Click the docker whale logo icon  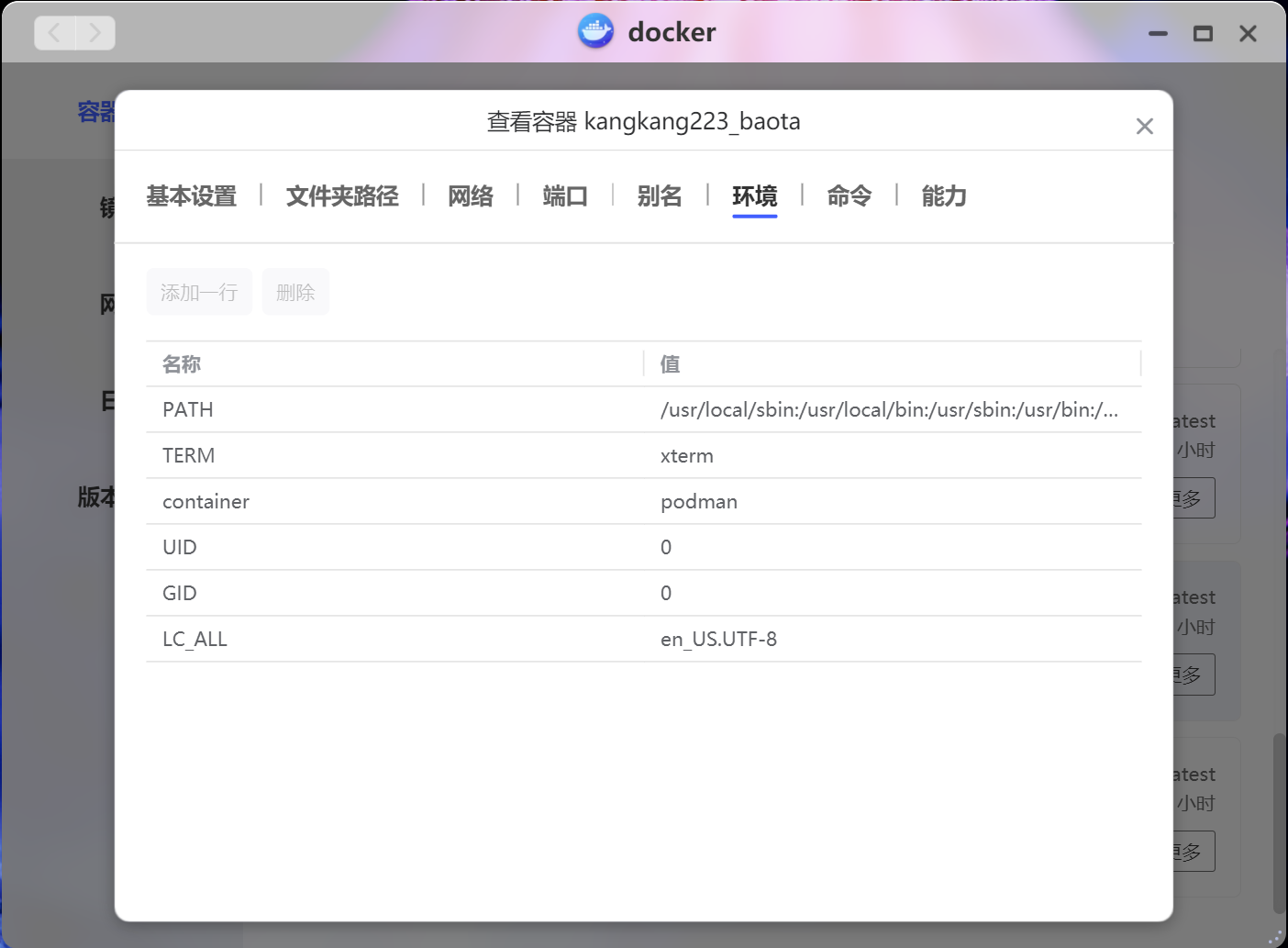595,32
